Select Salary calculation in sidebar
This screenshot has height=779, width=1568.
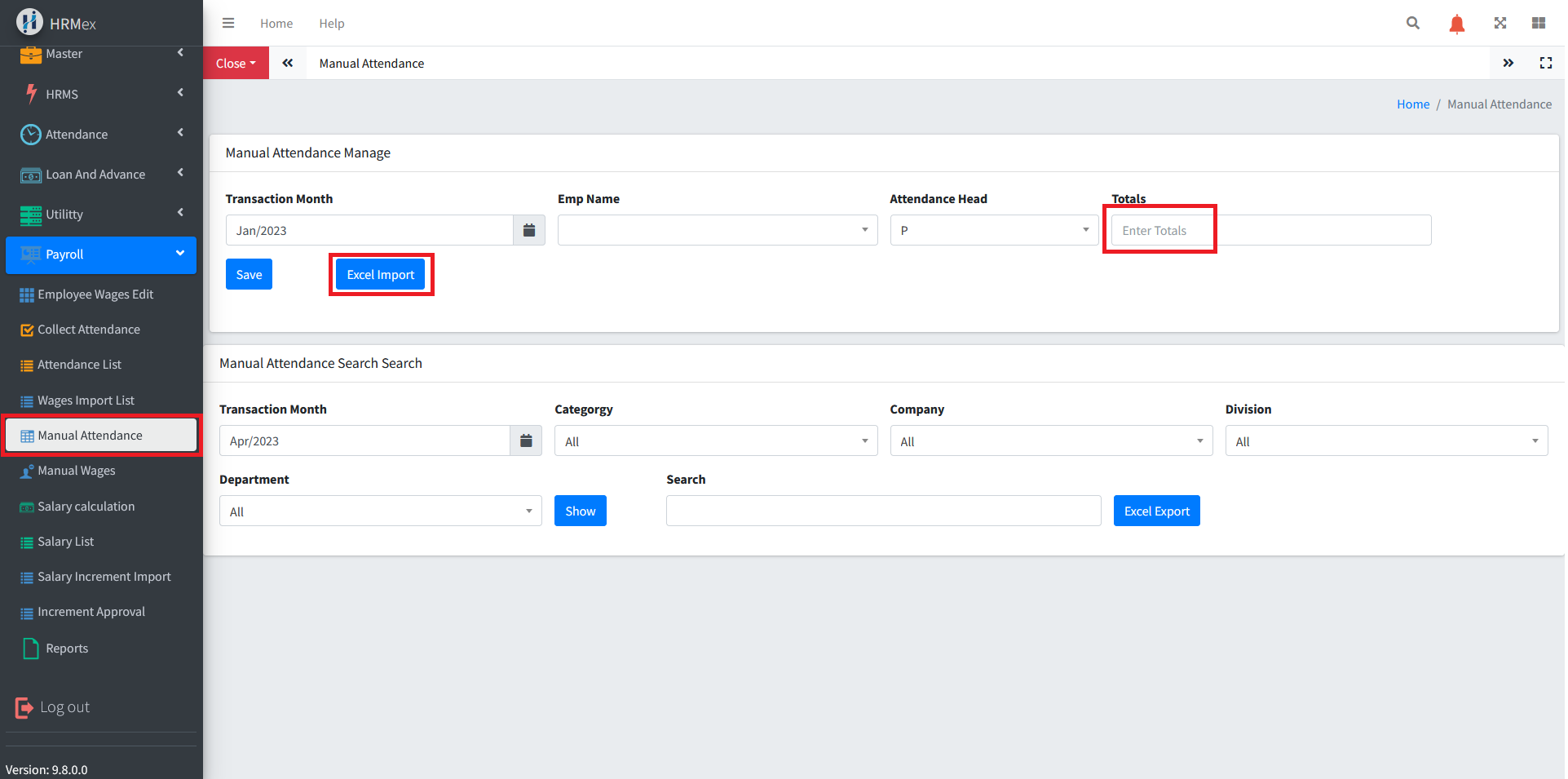pyautogui.click(x=86, y=507)
